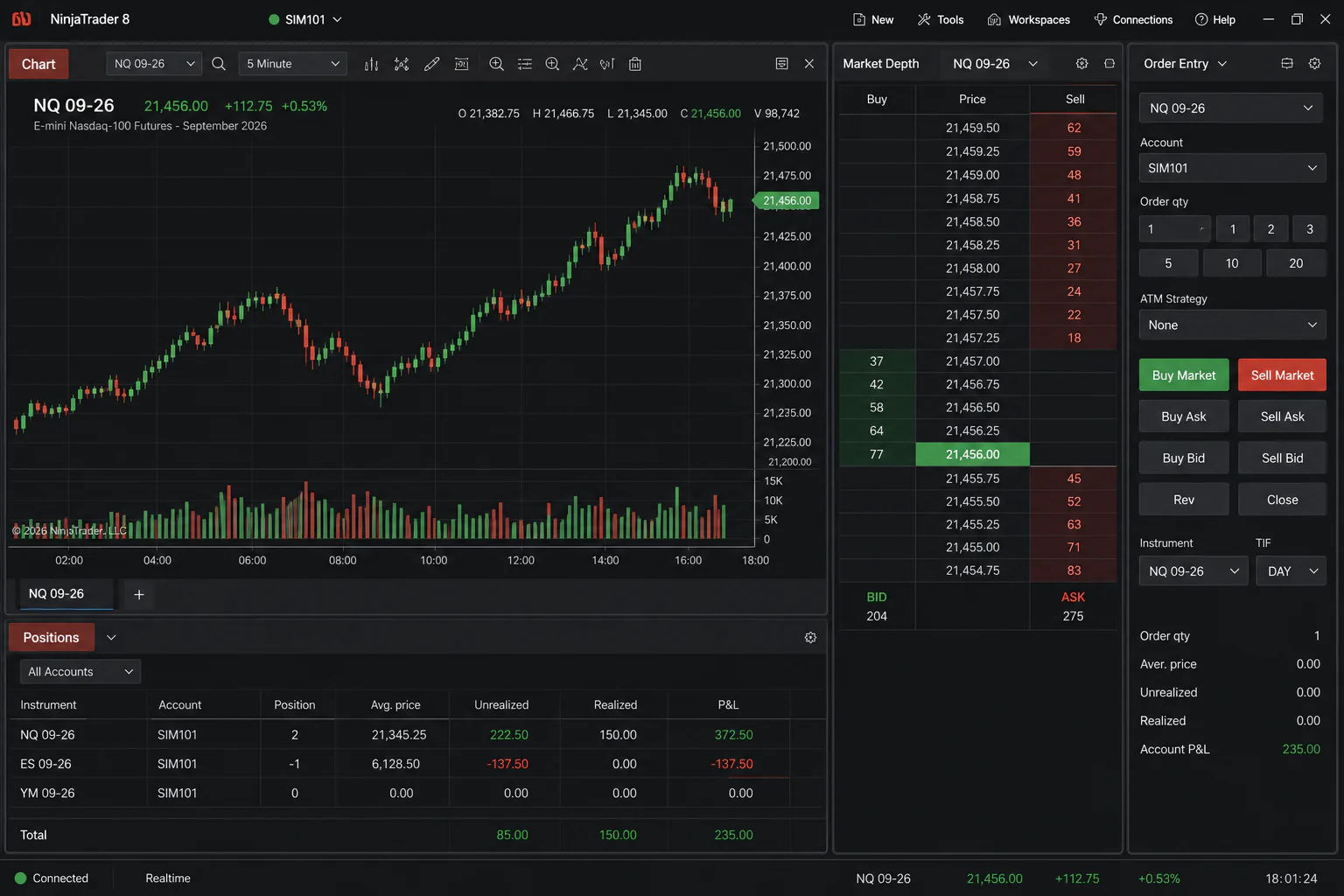Select the Positions tab

[x=51, y=638]
